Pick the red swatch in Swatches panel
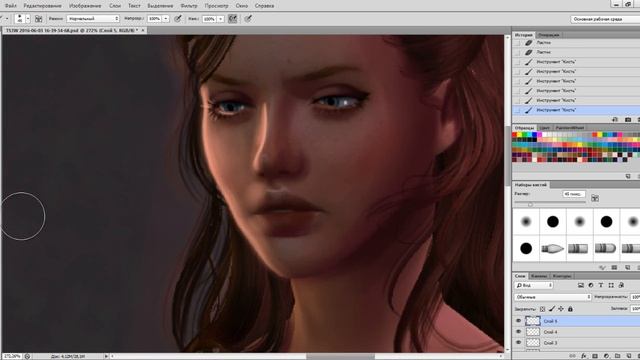 tap(515, 135)
